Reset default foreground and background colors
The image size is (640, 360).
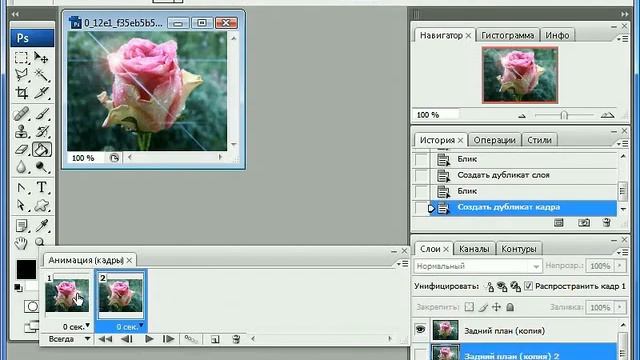click(x=18, y=287)
